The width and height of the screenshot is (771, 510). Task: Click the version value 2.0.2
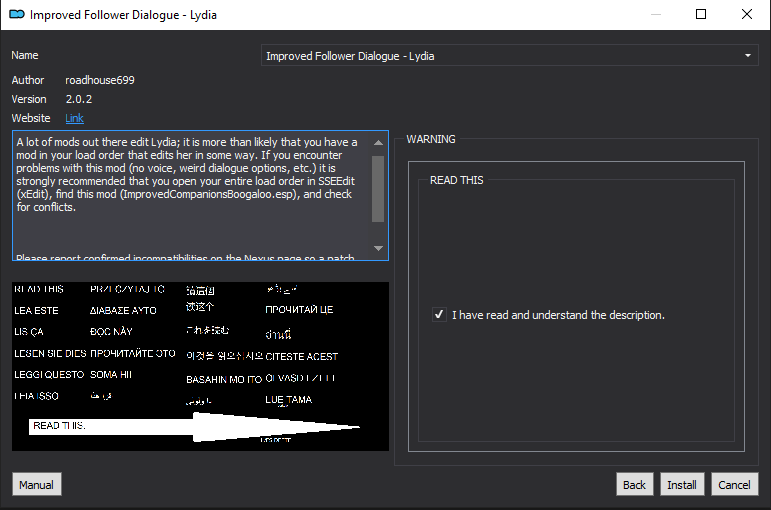coord(79,99)
